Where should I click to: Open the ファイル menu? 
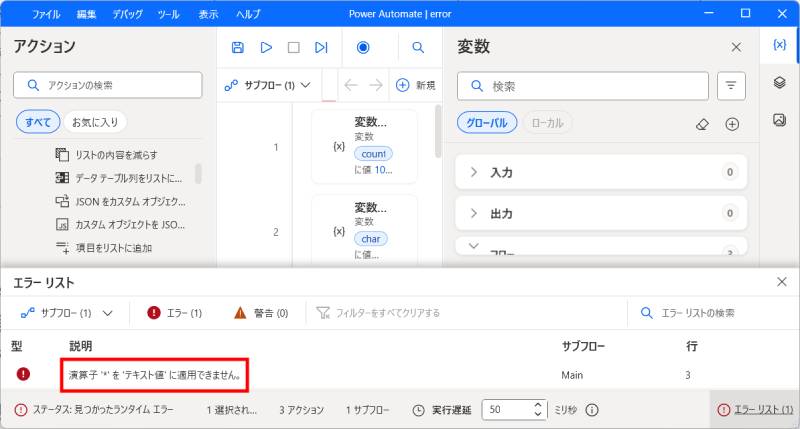point(46,14)
